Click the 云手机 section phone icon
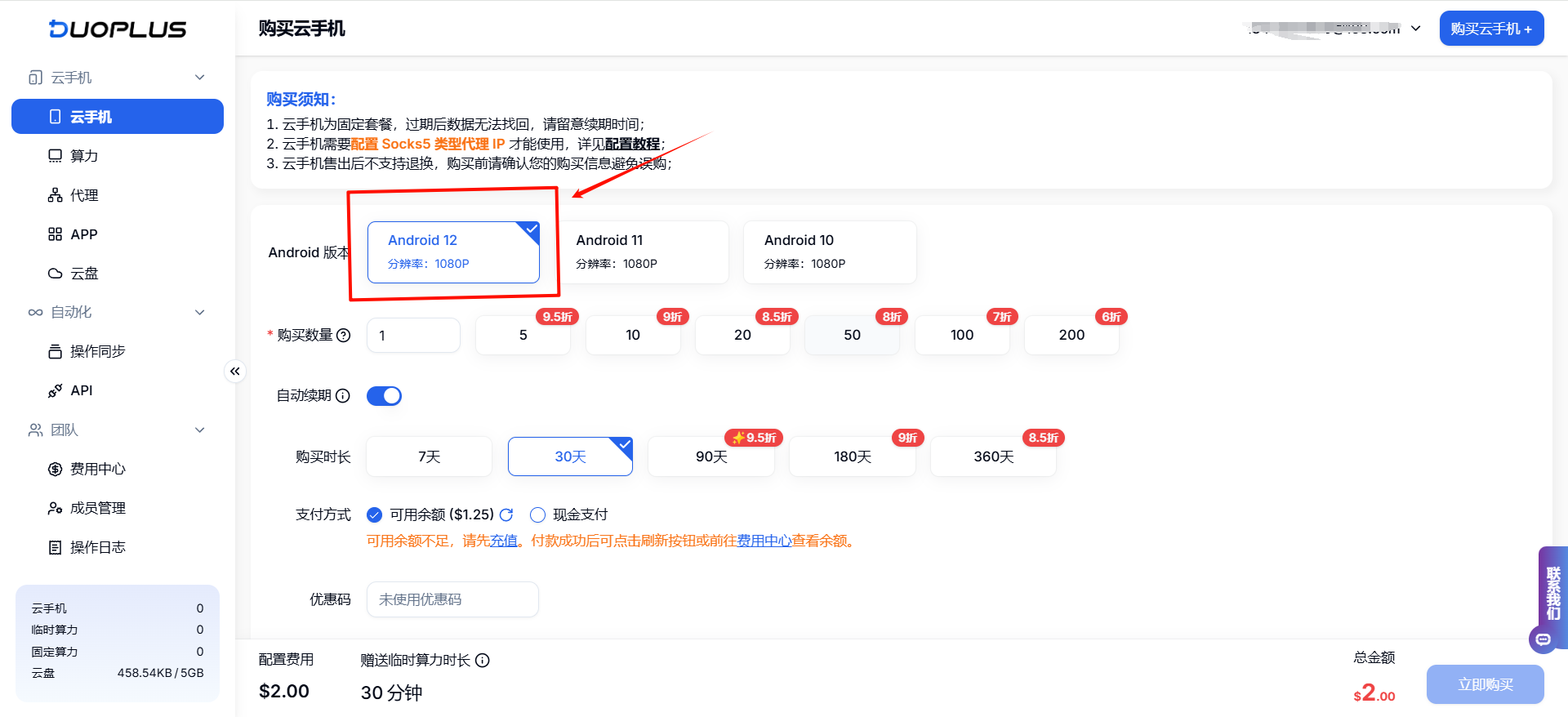The width and height of the screenshot is (1568, 717). [35, 78]
